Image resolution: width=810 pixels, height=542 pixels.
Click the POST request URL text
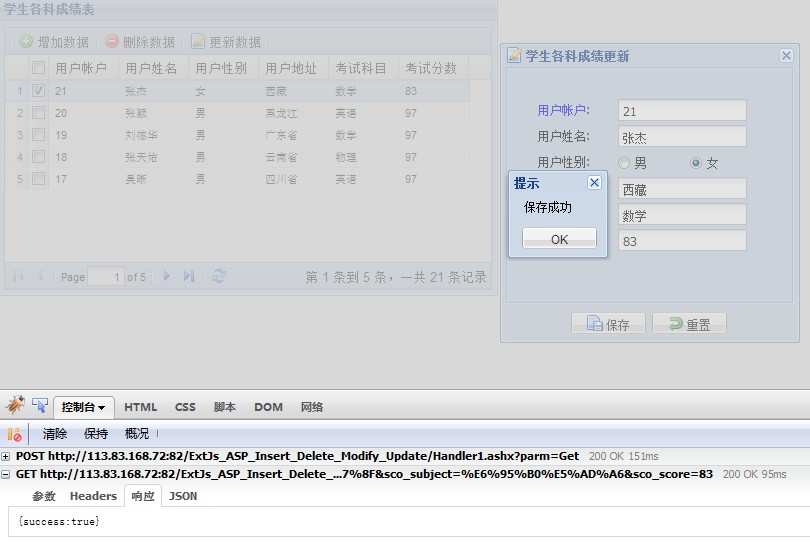(x=298, y=456)
